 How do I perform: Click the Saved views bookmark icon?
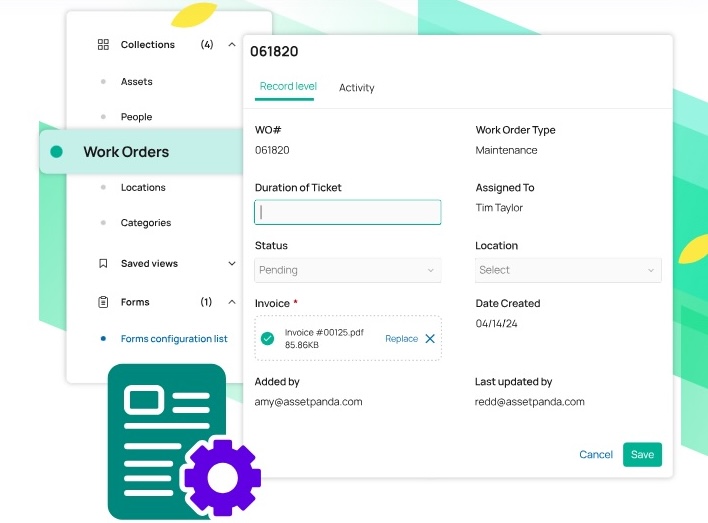point(103,264)
